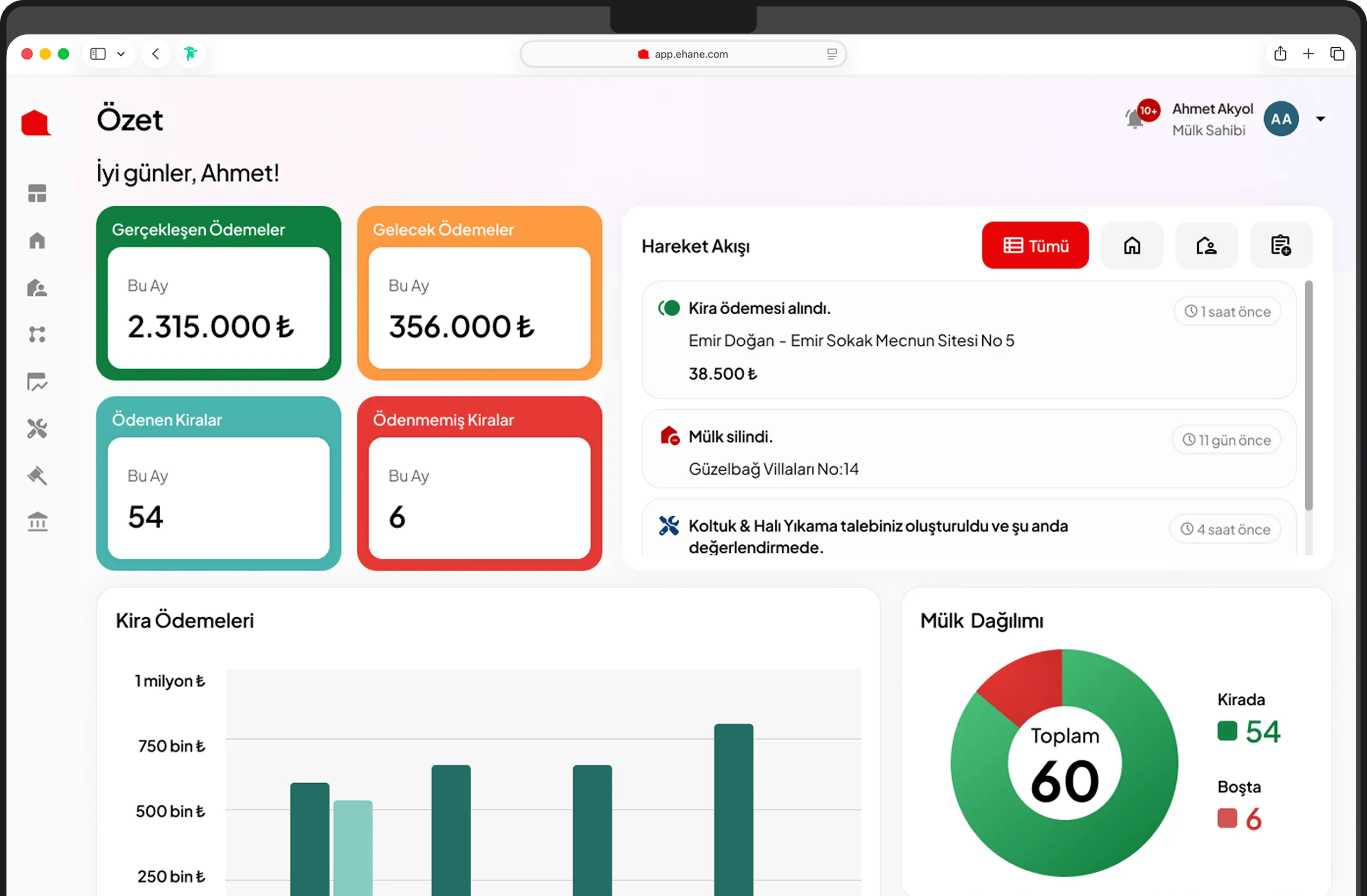
Task: Click the blue tools icon in activity feed
Action: (669, 525)
